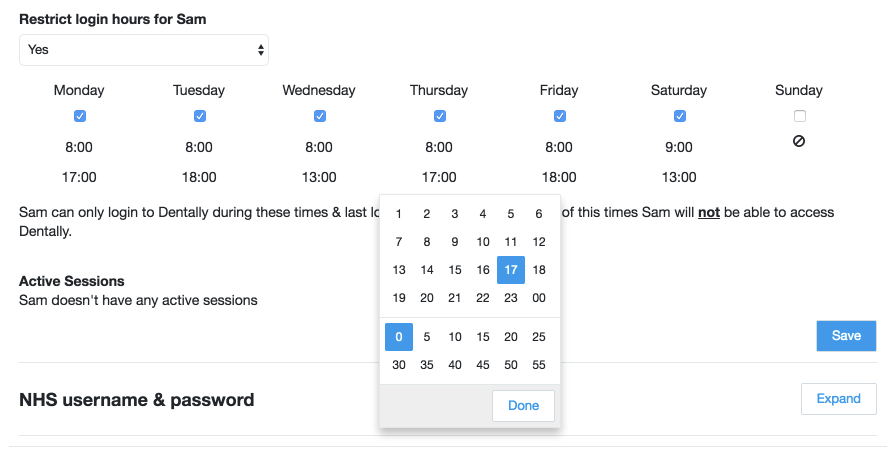This screenshot has height=451, width=895.
Task: Edit Monday's 8:00 start time
Action: coord(79,147)
